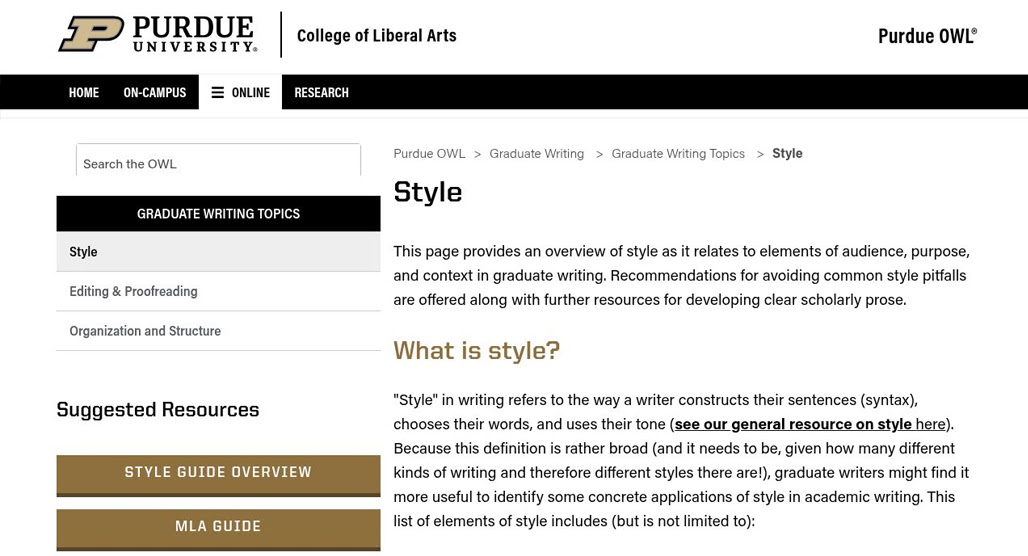Open Editing & Proofreading in the sidebar
The height and width of the screenshot is (556, 1028).
pos(218,291)
